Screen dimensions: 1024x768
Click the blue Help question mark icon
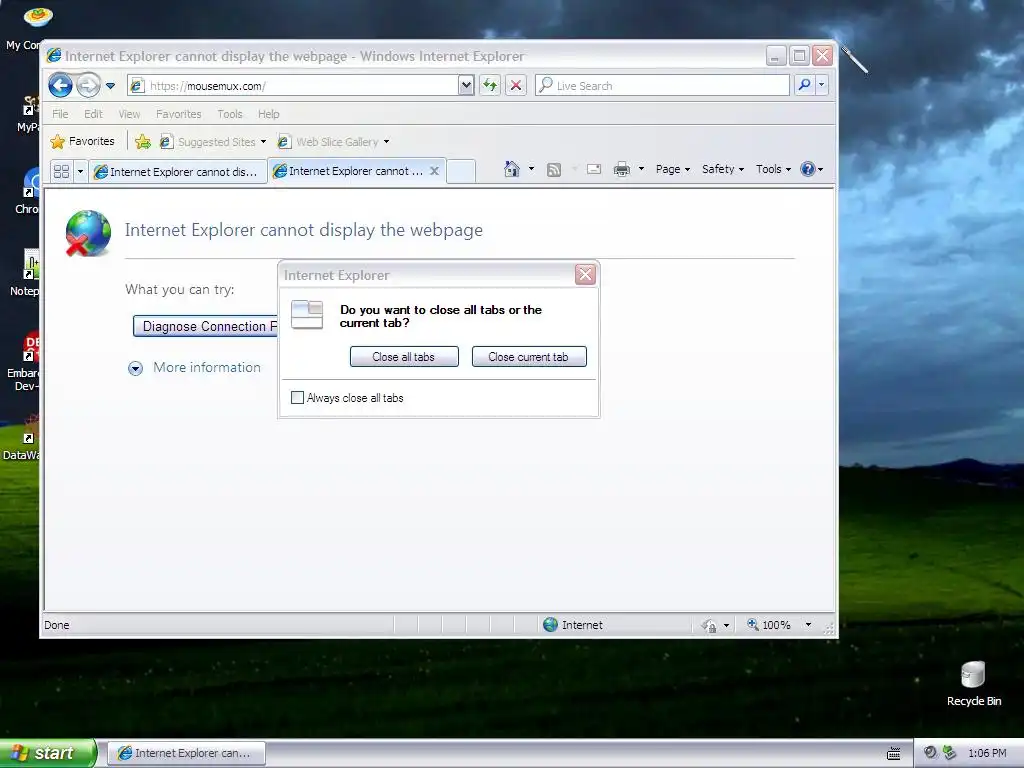click(808, 169)
